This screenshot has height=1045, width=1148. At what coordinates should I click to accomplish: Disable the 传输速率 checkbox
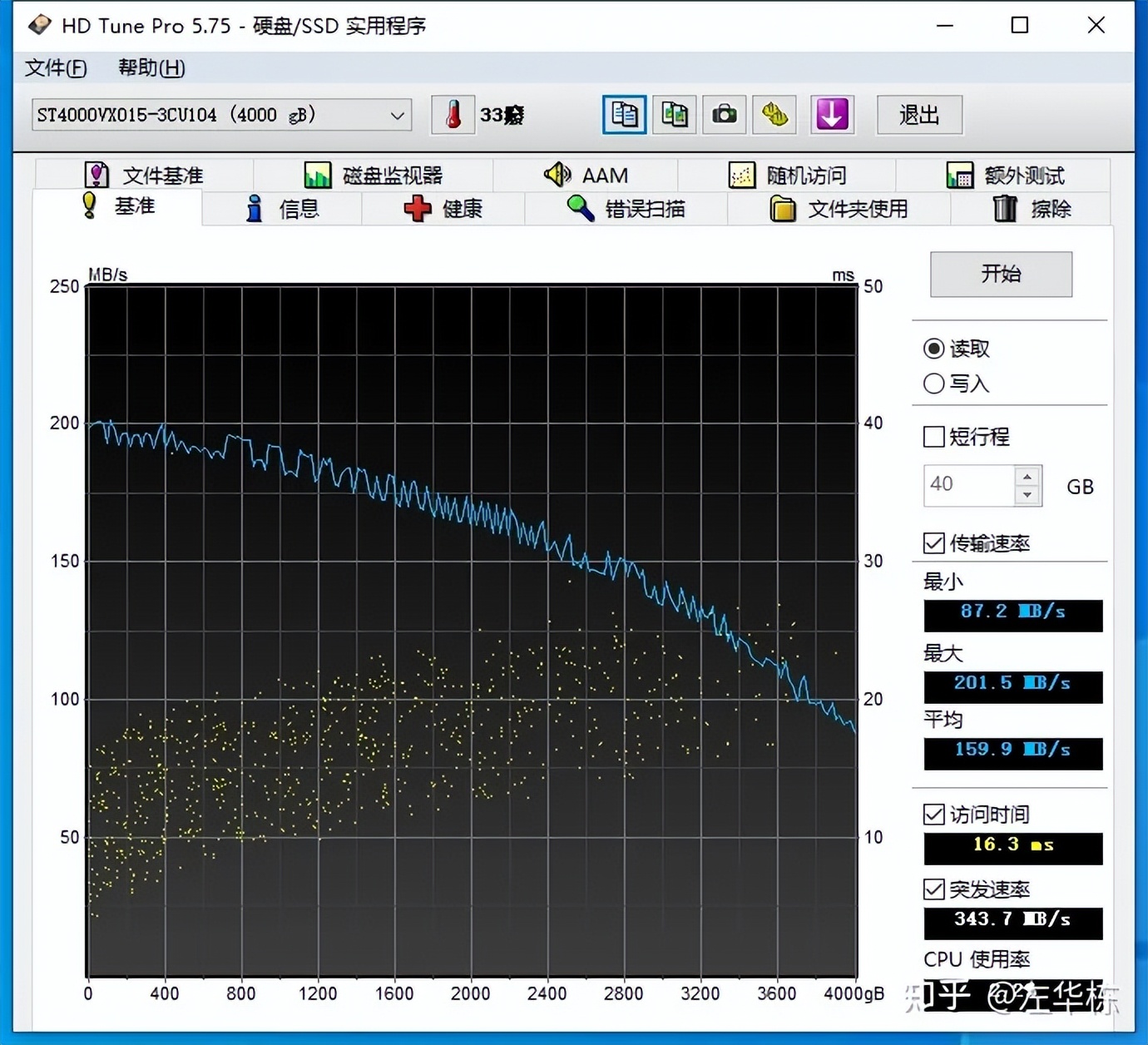click(933, 543)
